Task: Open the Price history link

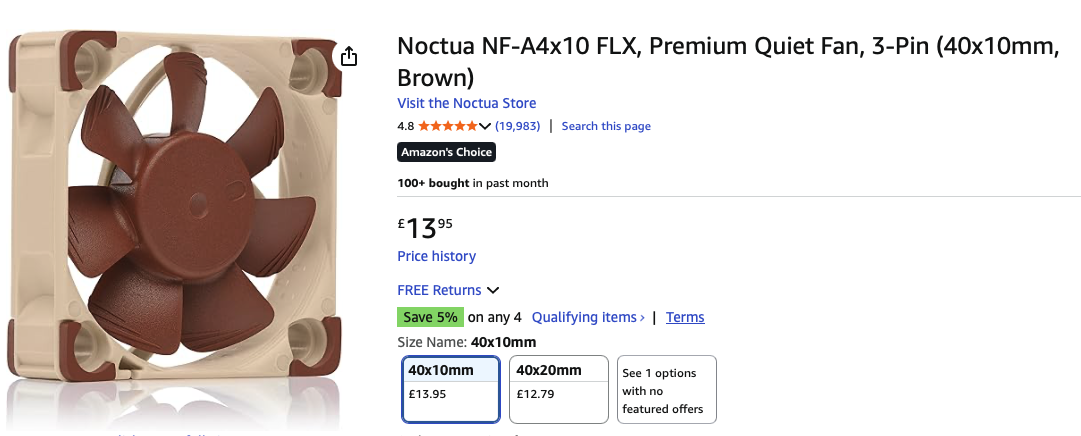Action: click(x=436, y=256)
